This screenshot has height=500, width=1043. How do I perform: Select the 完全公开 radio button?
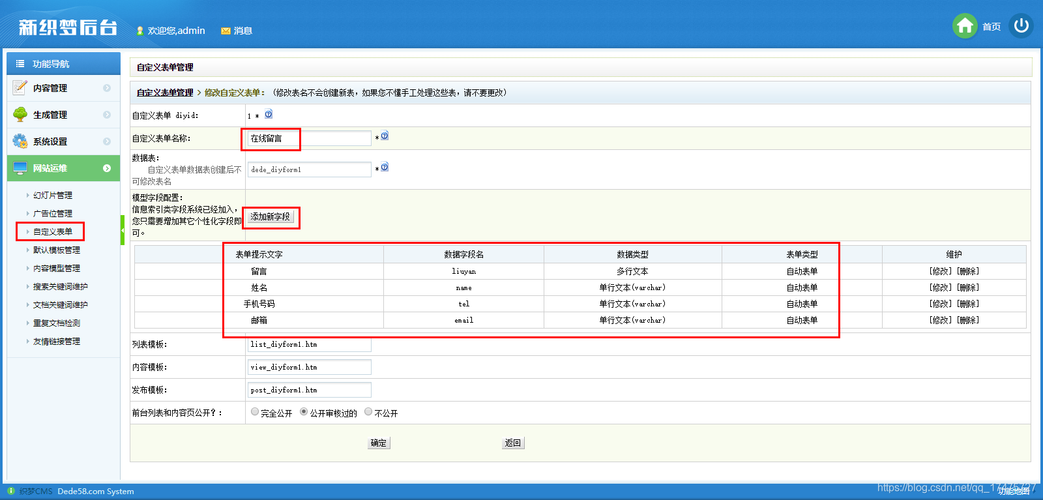pyautogui.click(x=255, y=411)
